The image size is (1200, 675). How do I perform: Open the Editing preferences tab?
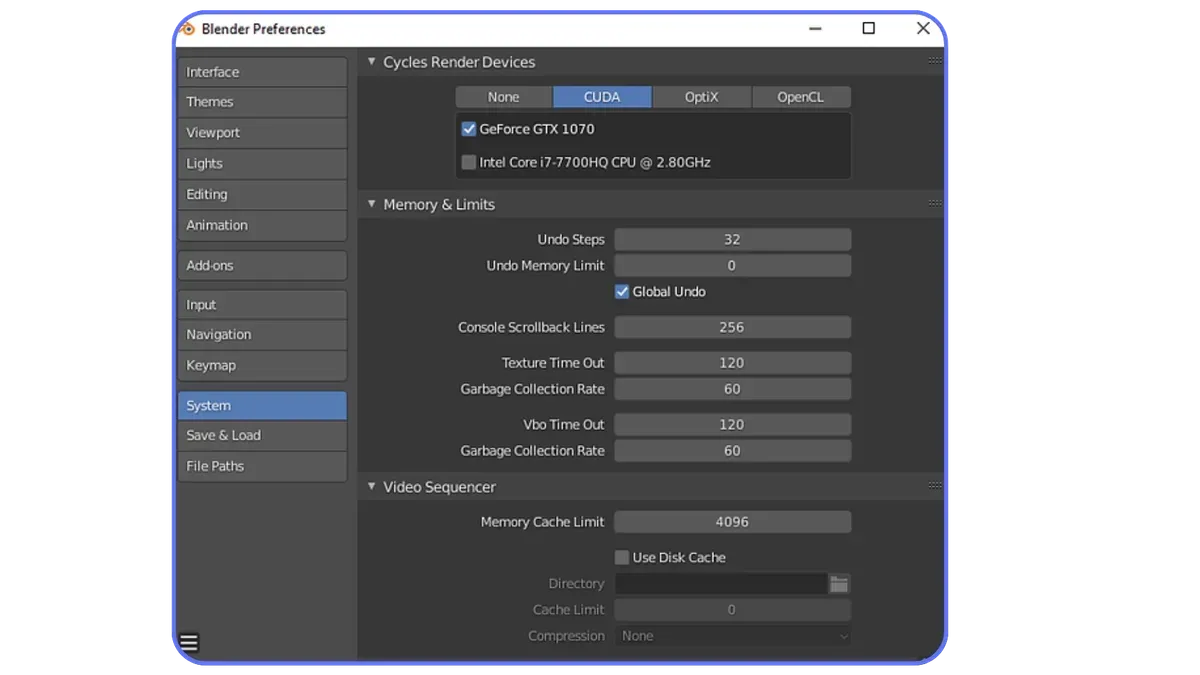pyautogui.click(x=262, y=195)
